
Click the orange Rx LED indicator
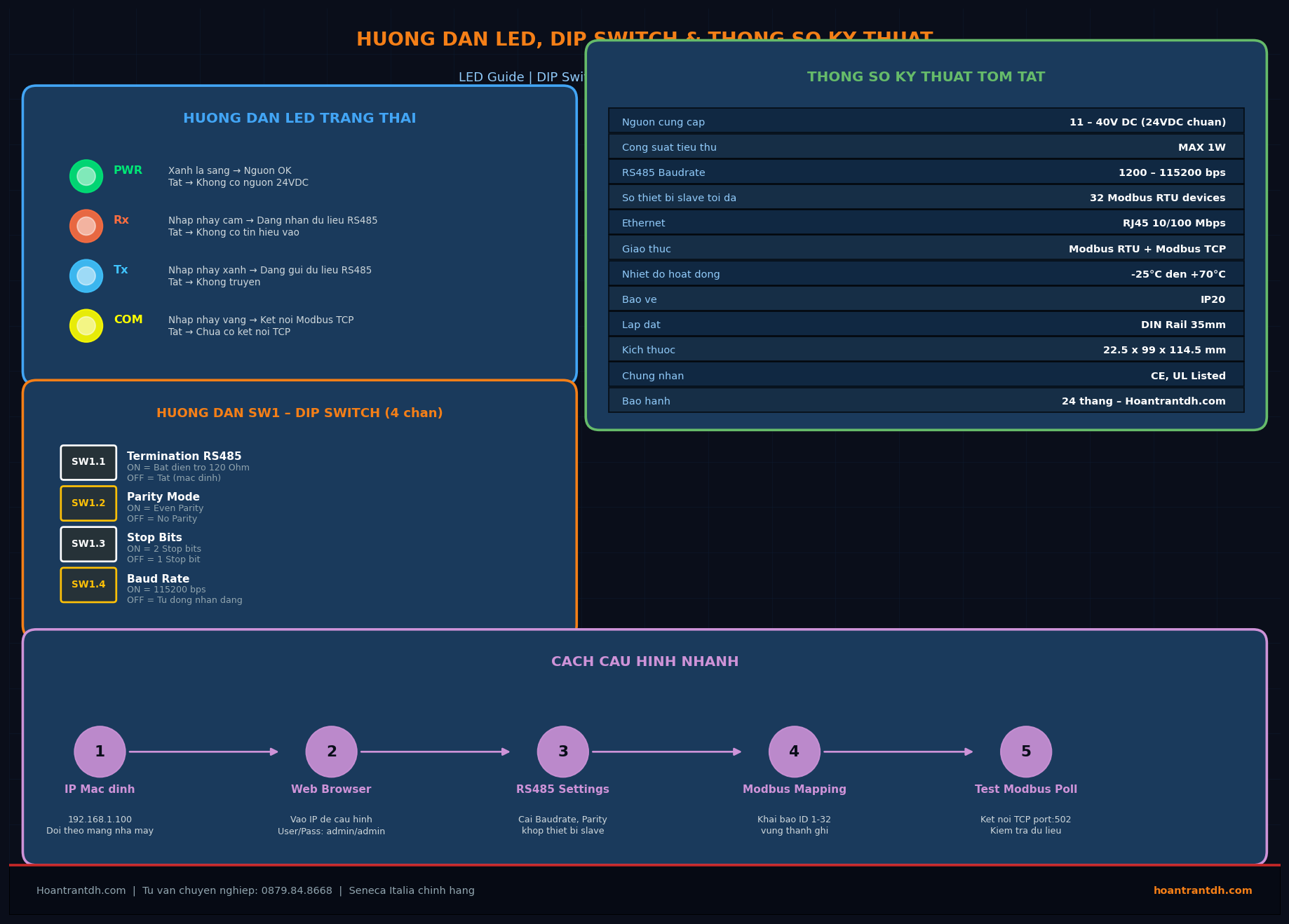click(x=86, y=226)
